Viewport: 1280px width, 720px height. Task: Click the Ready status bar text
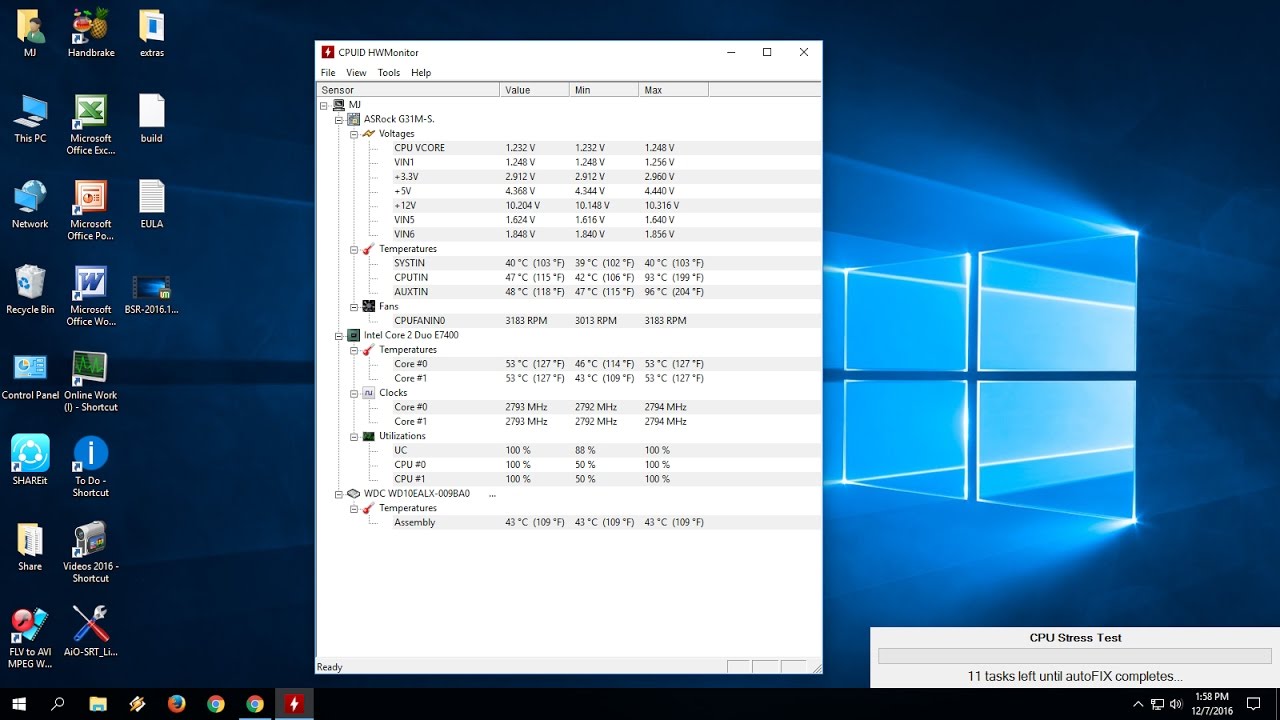coord(330,667)
